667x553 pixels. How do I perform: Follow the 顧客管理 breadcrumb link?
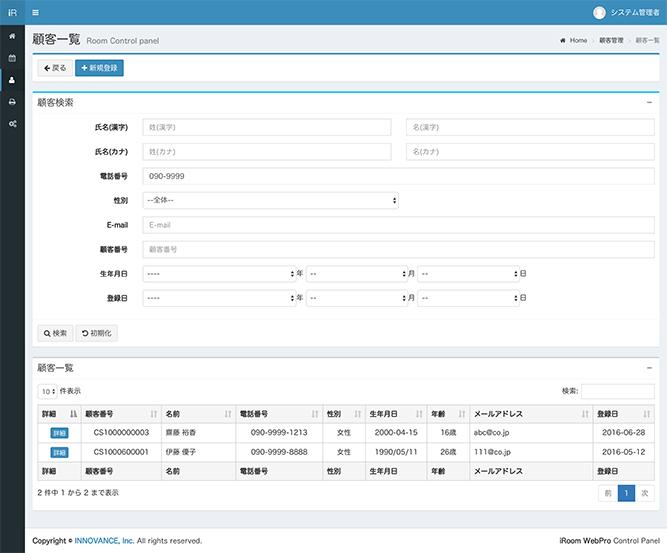[611, 40]
